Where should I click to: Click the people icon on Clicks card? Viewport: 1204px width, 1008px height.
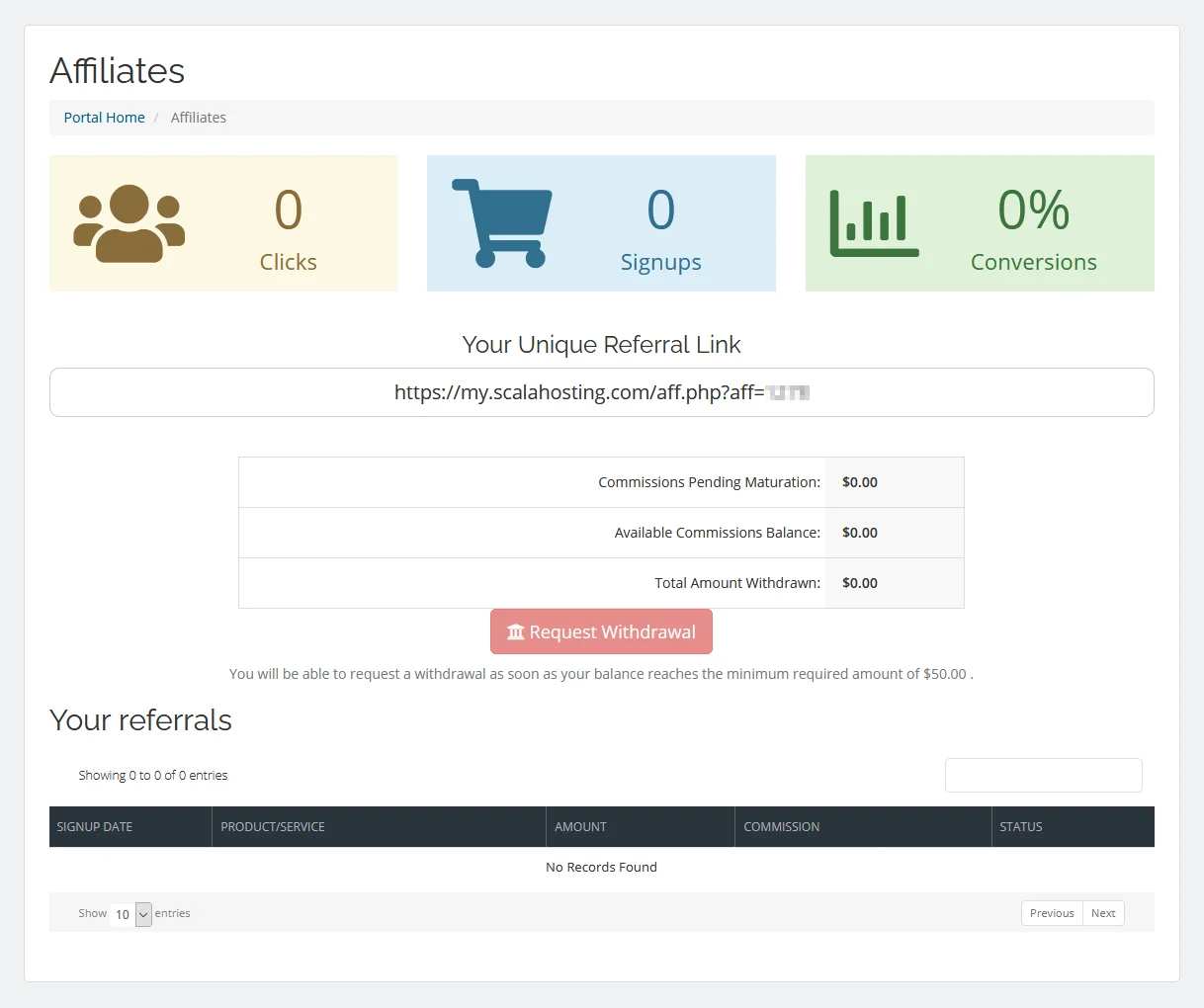tap(129, 221)
